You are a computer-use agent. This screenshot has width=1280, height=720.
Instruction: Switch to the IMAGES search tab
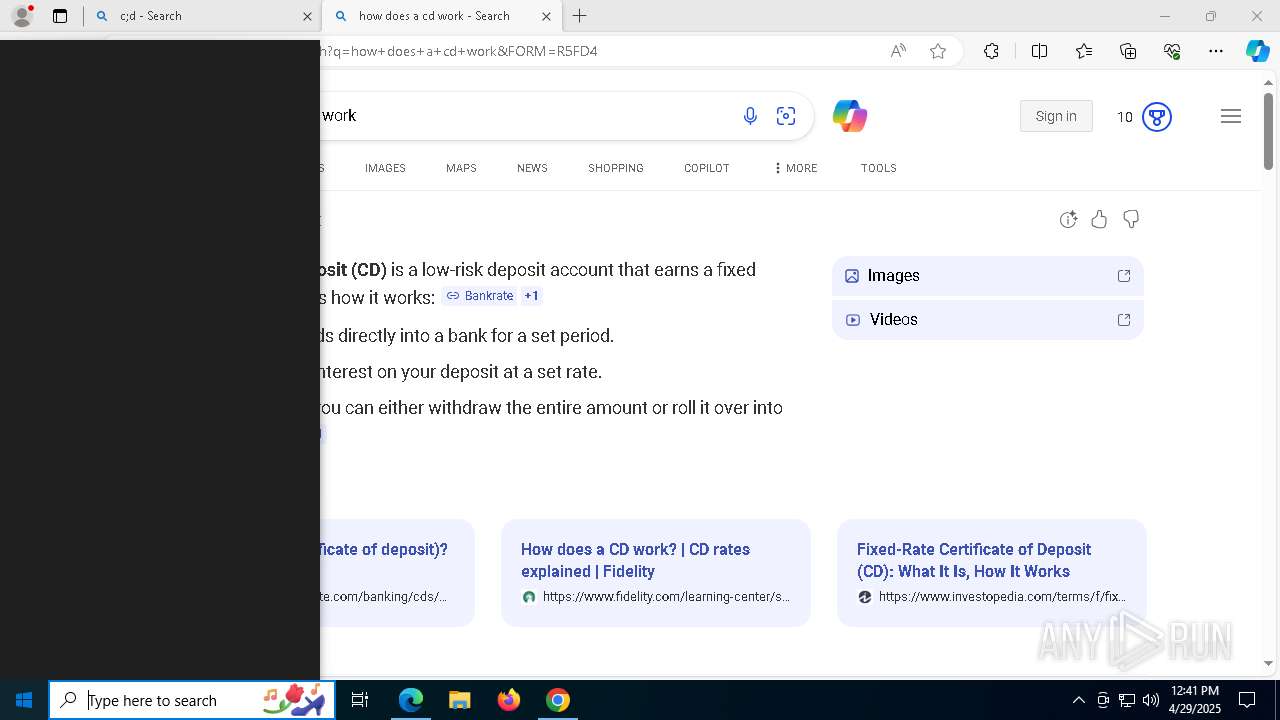click(x=385, y=168)
